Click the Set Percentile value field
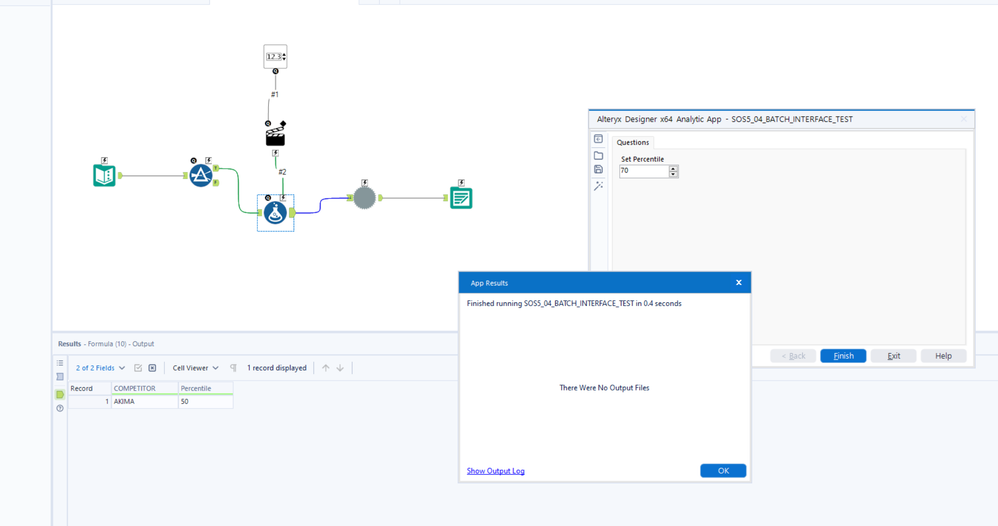Screen dimensions: 998x526 [x=643, y=171]
